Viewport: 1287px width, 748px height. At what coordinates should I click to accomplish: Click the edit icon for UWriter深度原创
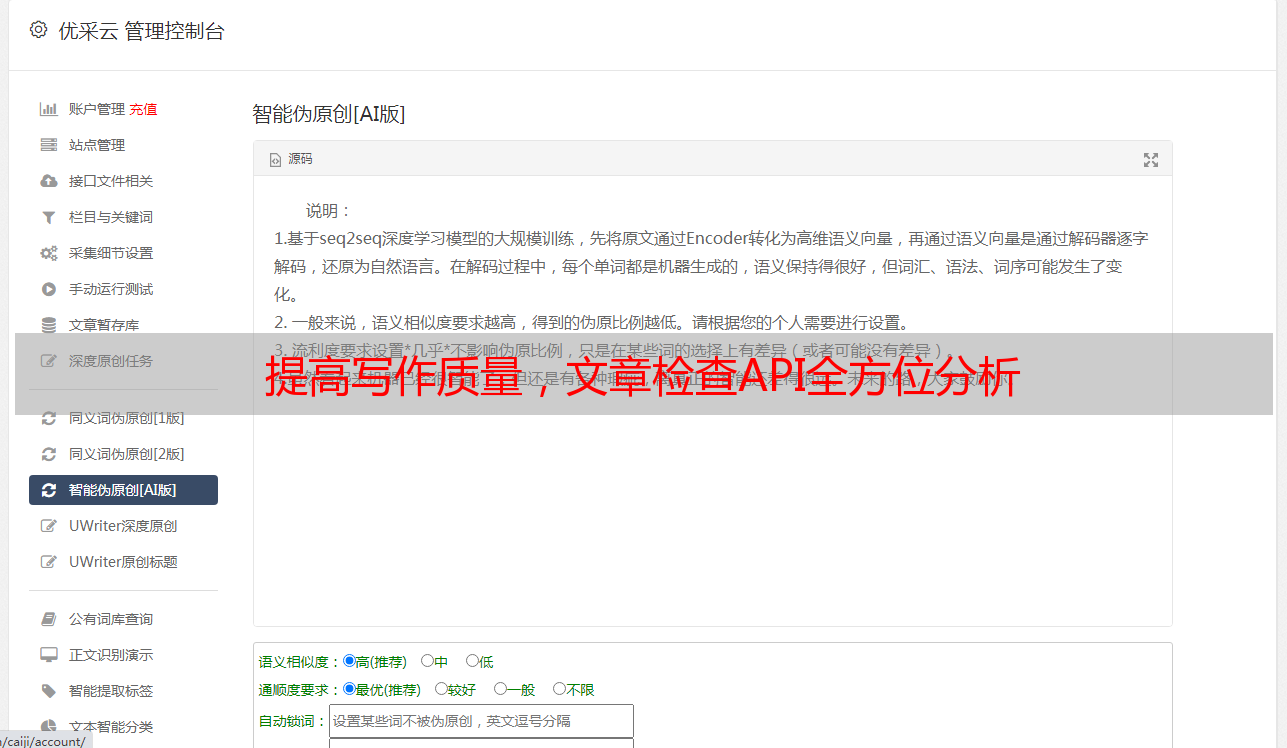(x=48, y=526)
